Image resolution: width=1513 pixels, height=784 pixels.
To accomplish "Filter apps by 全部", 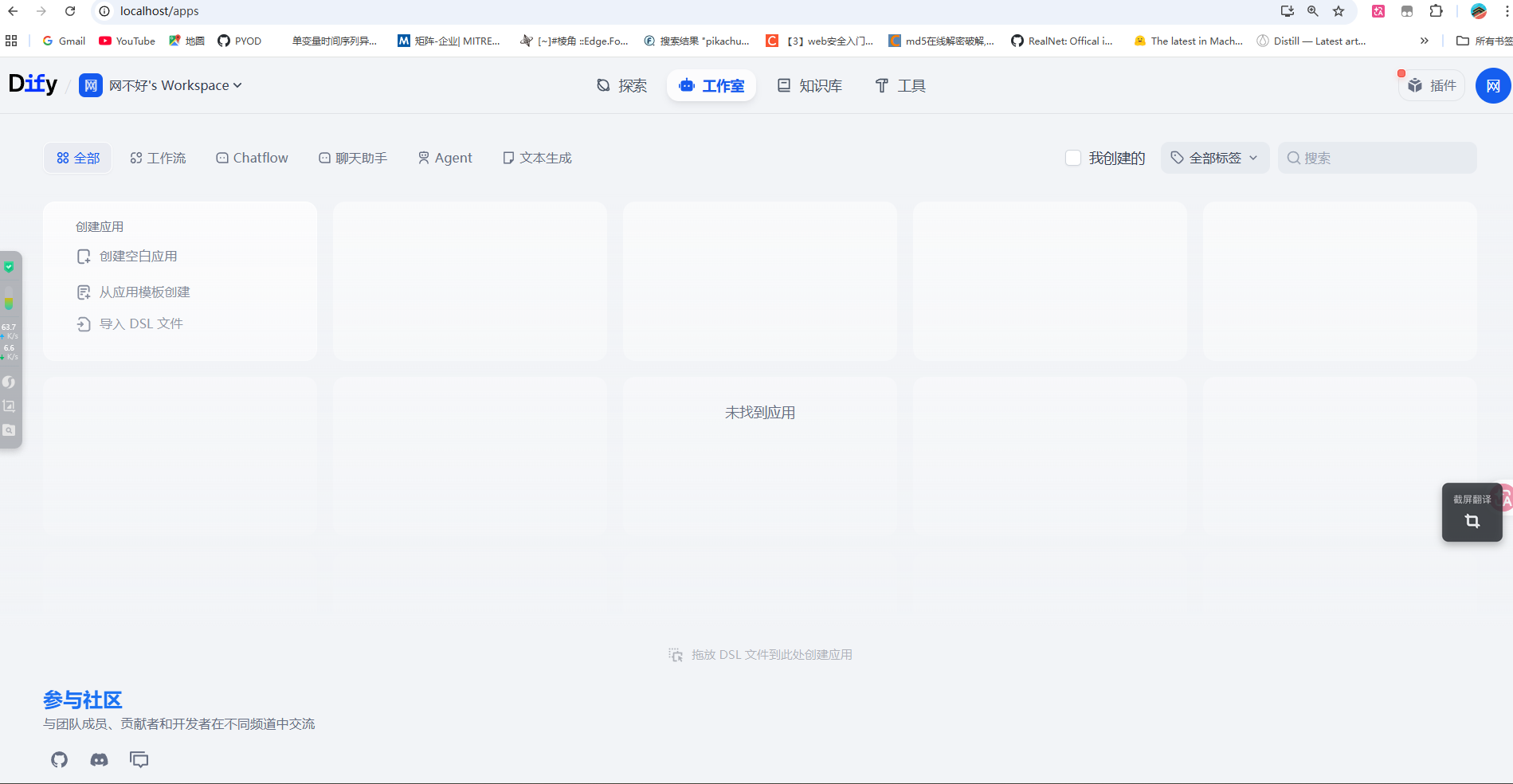I will click(78, 158).
